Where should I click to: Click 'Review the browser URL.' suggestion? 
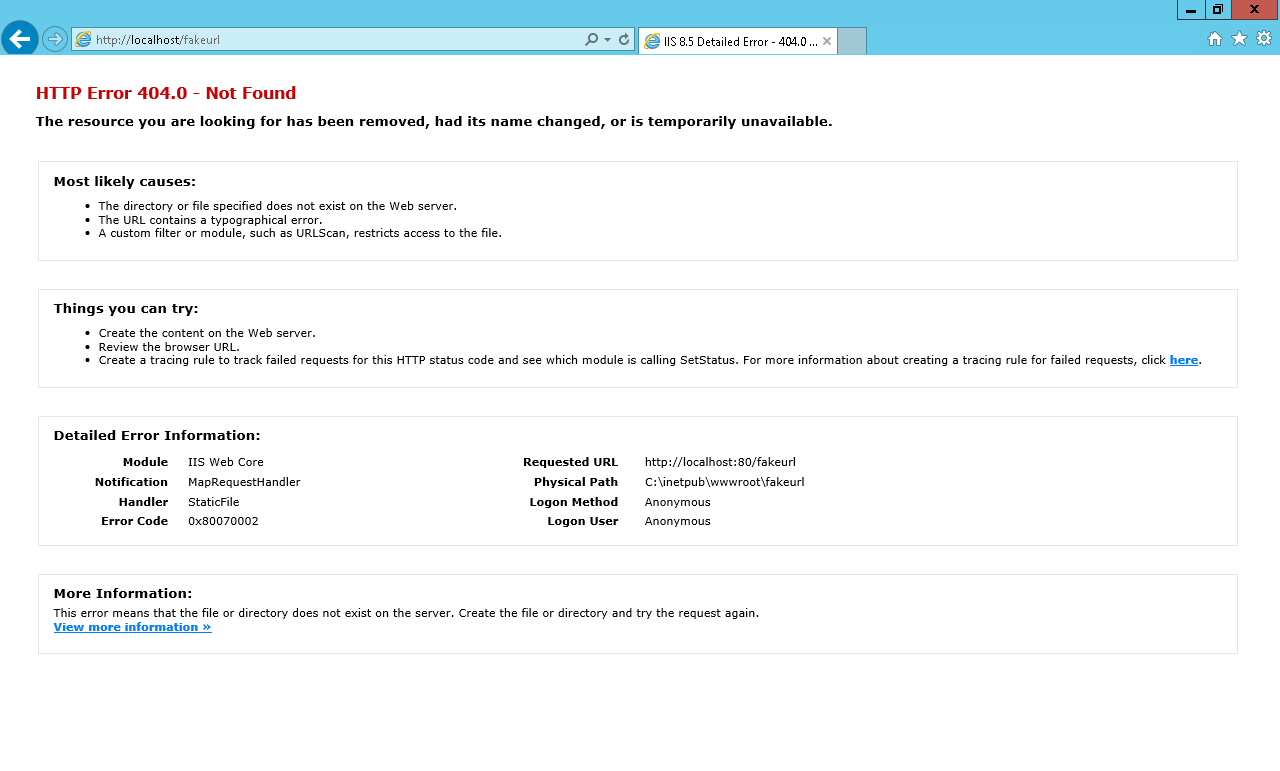169,347
